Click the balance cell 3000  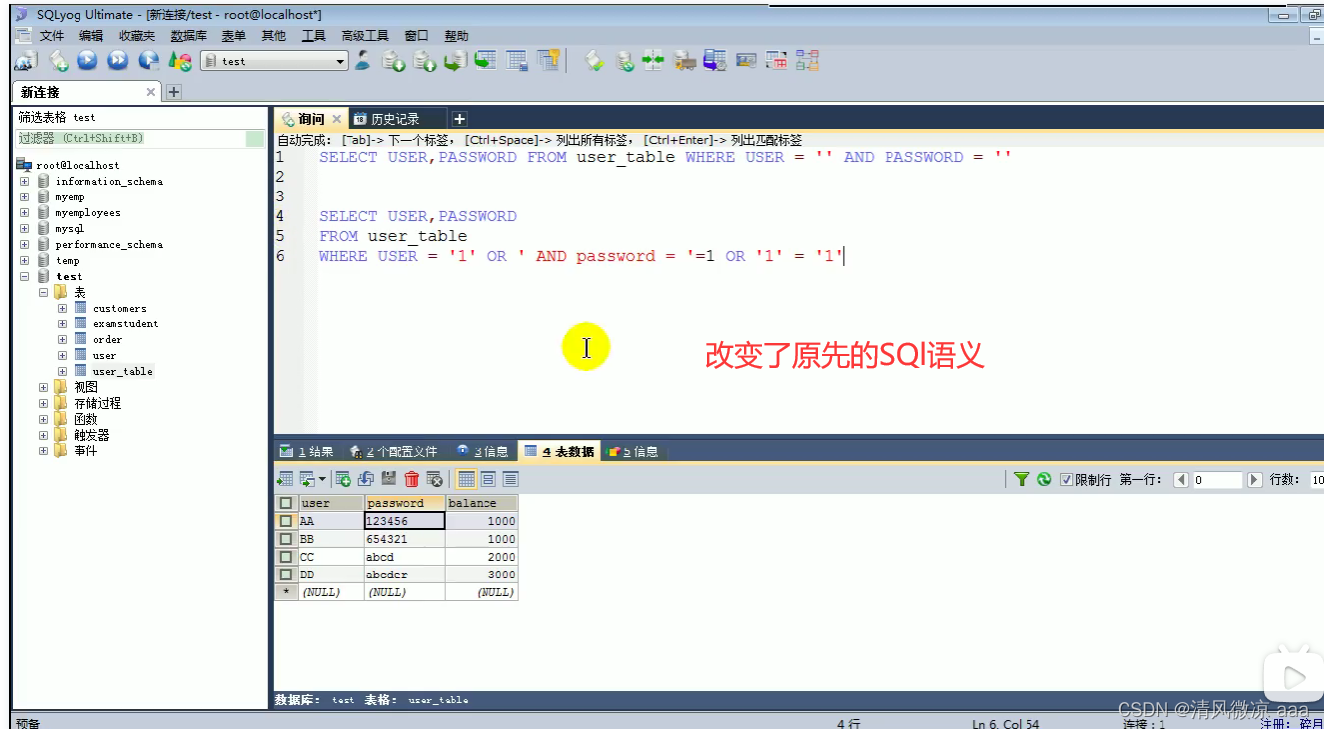click(482, 575)
